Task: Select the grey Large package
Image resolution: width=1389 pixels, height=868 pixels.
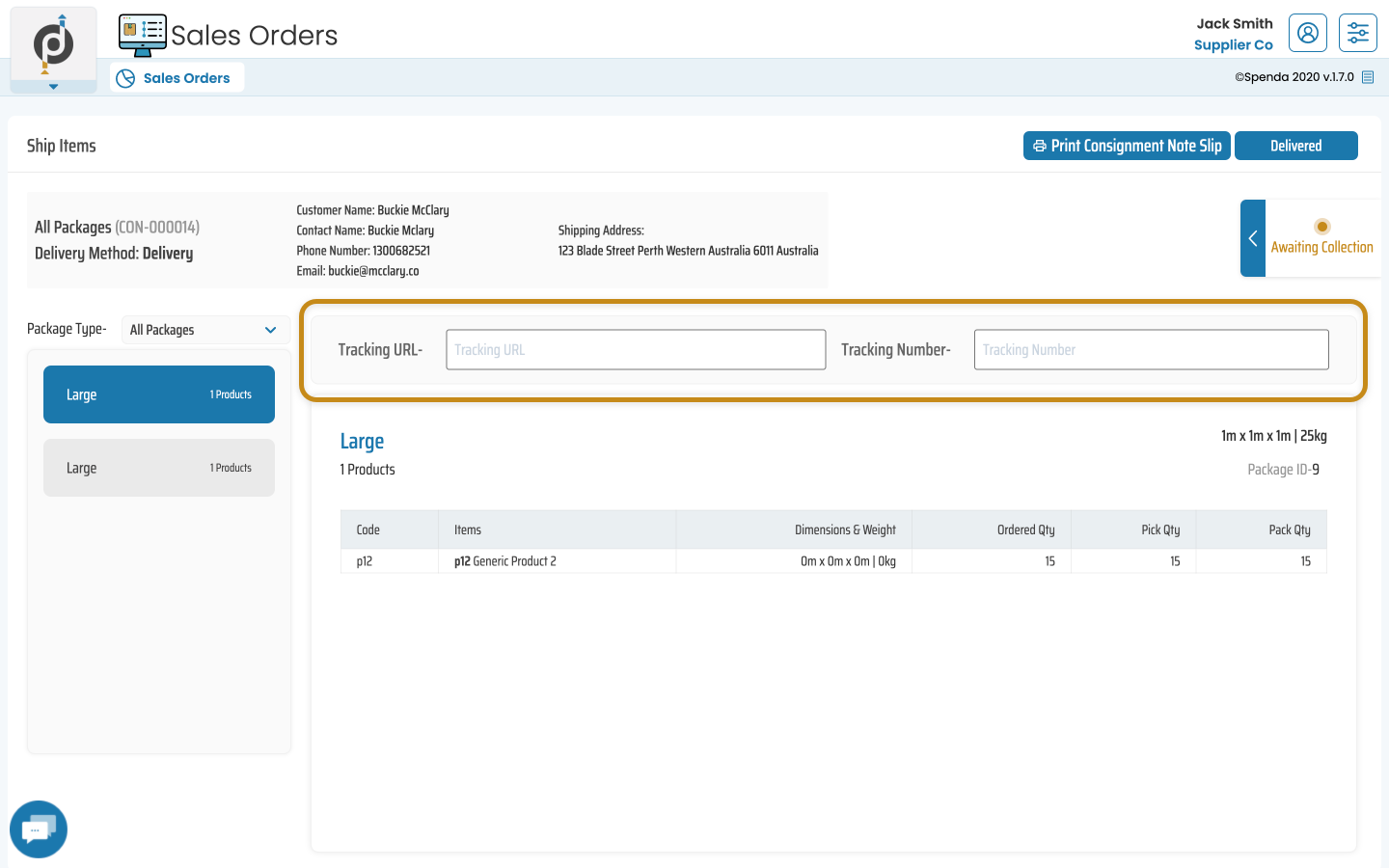Action: coord(159,468)
